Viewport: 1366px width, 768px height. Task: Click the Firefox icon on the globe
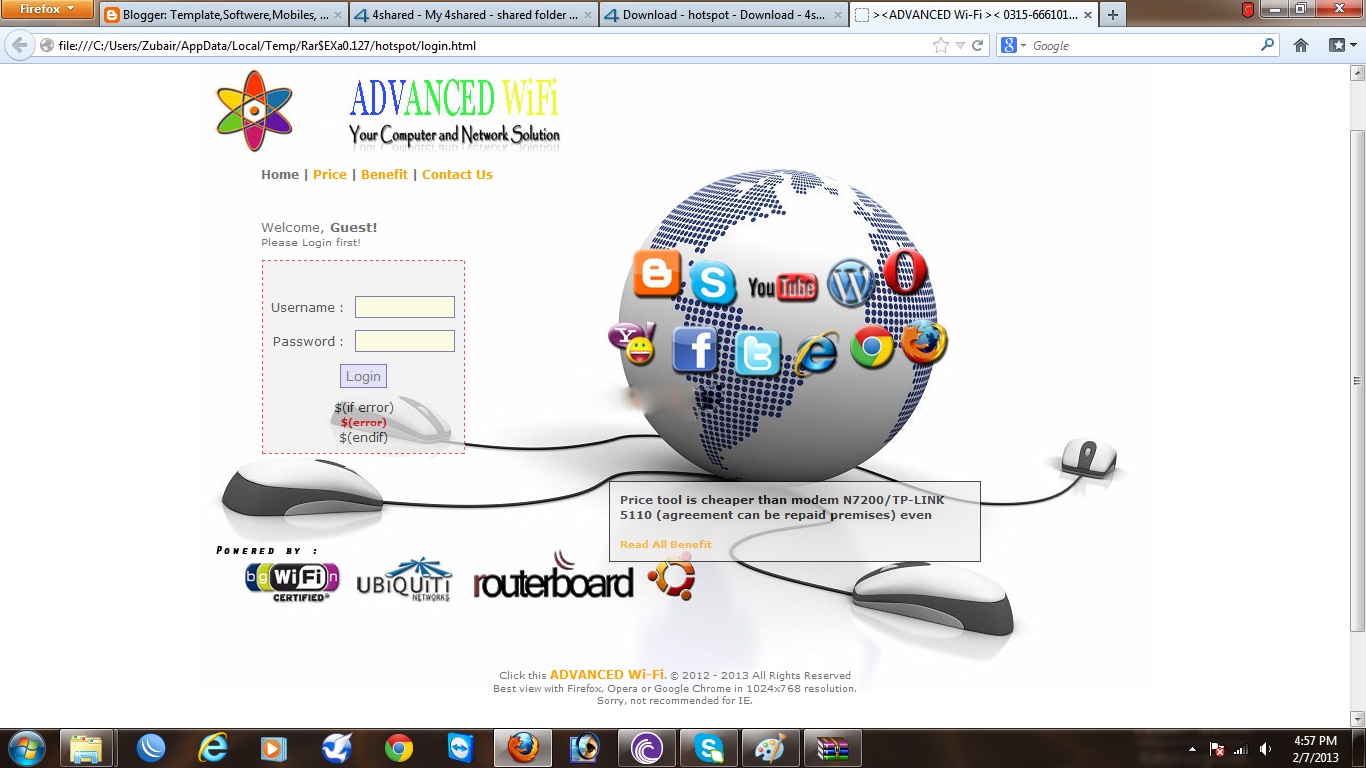point(924,343)
